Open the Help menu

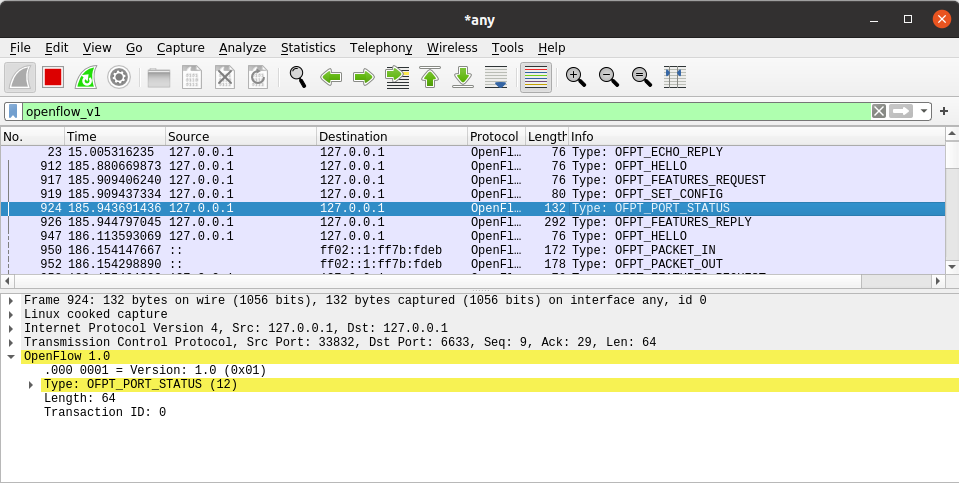pyautogui.click(x=551, y=48)
